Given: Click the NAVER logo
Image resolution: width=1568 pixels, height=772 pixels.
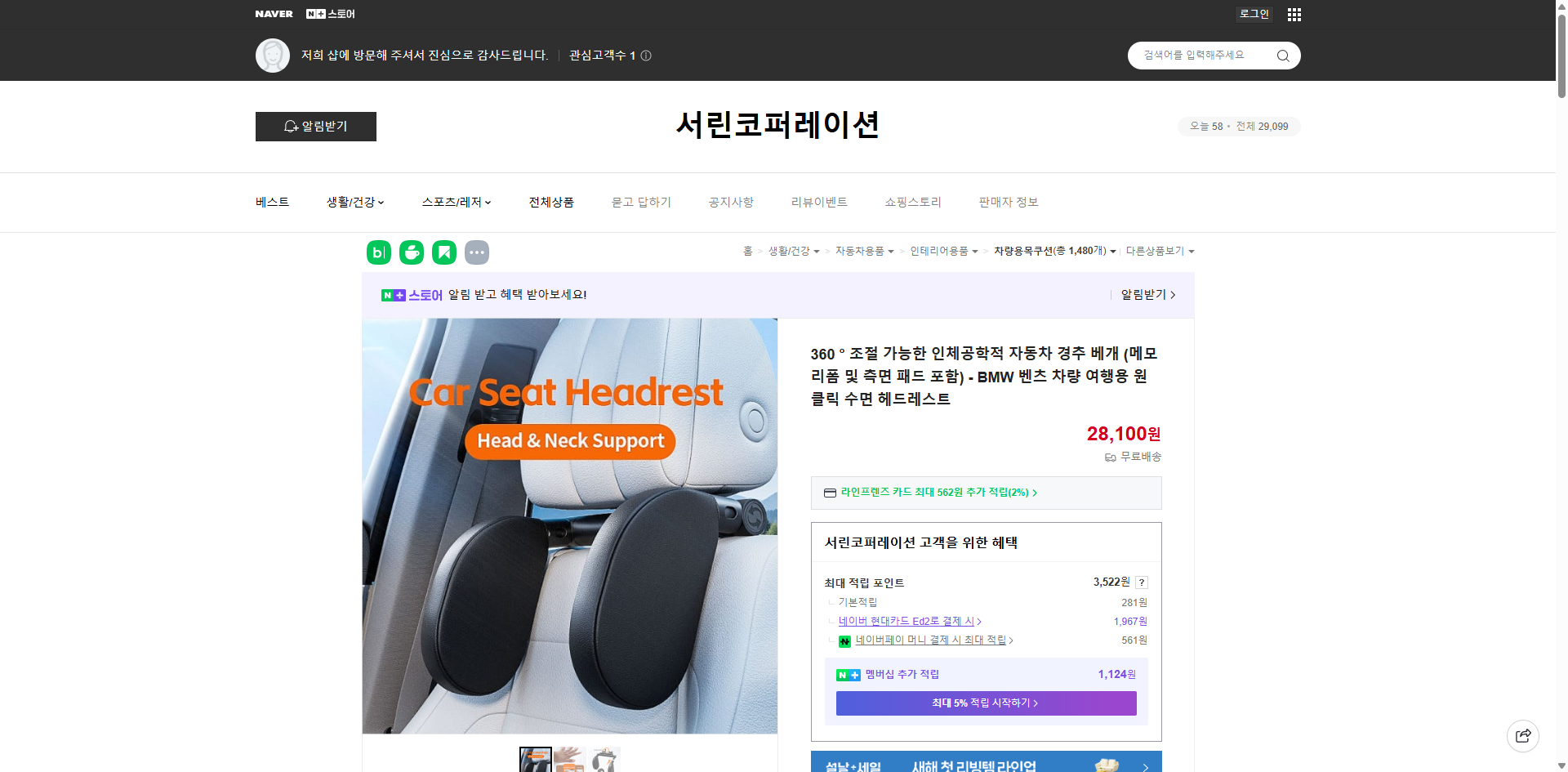Looking at the screenshot, I should (274, 13).
